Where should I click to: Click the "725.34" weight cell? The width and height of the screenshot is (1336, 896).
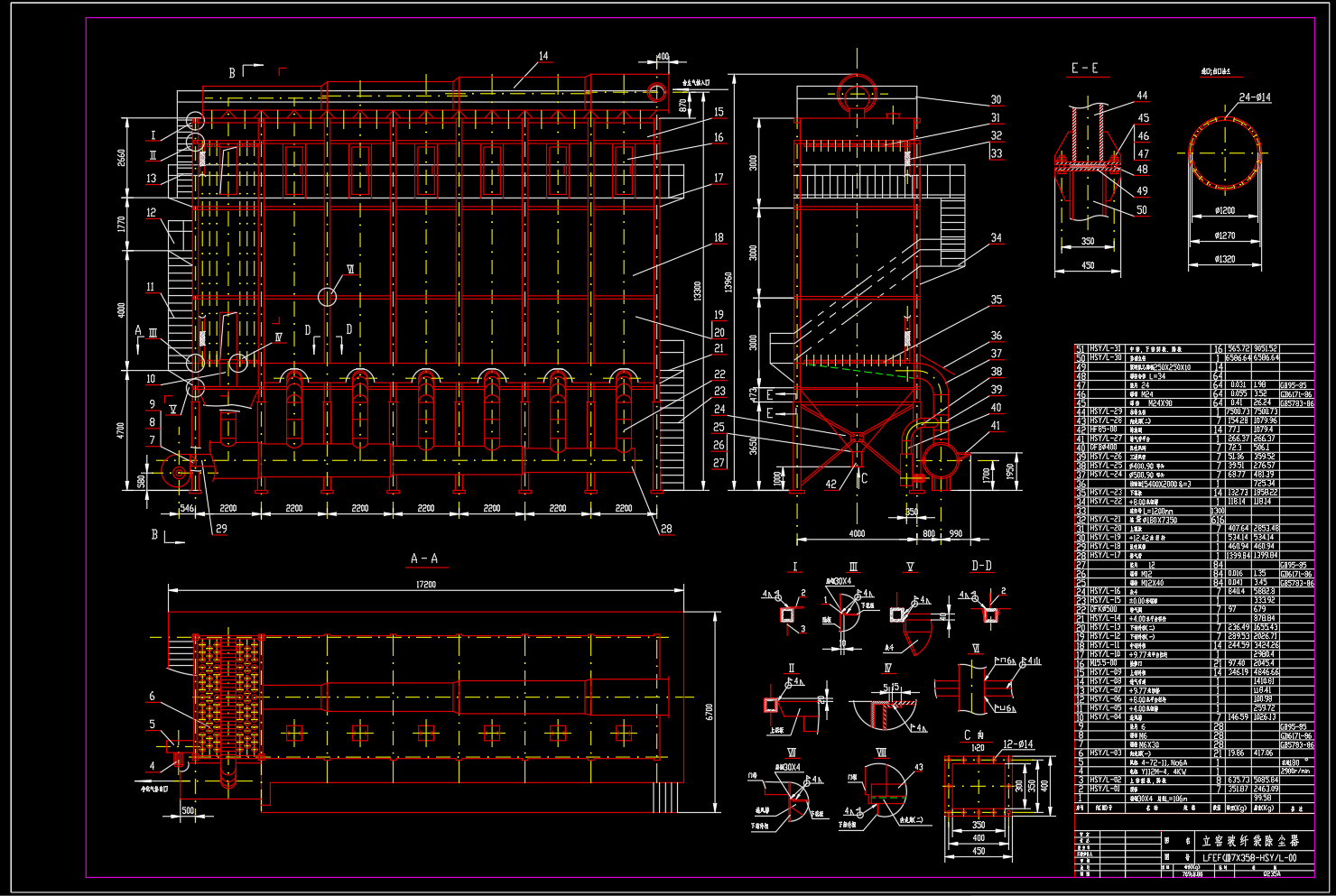[x=1265, y=484]
